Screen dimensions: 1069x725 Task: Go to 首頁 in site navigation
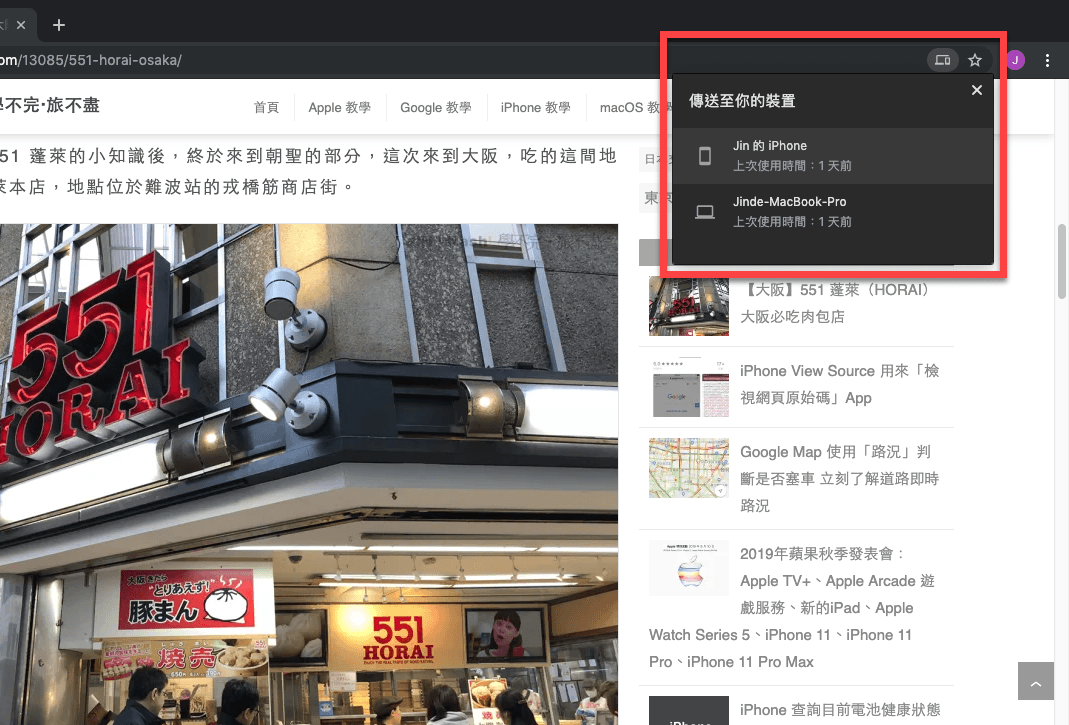point(266,107)
